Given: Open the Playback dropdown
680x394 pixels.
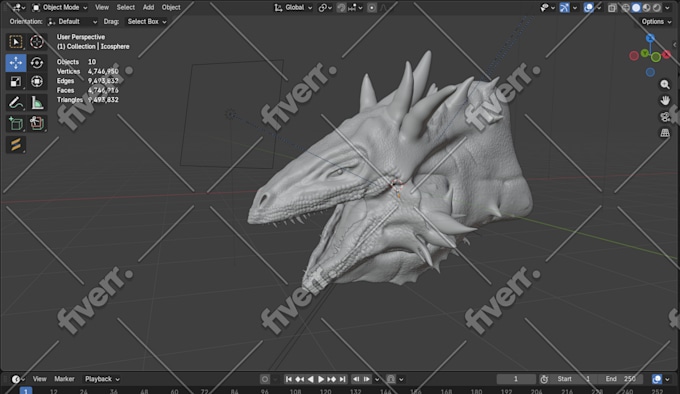Looking at the screenshot, I should pos(102,379).
